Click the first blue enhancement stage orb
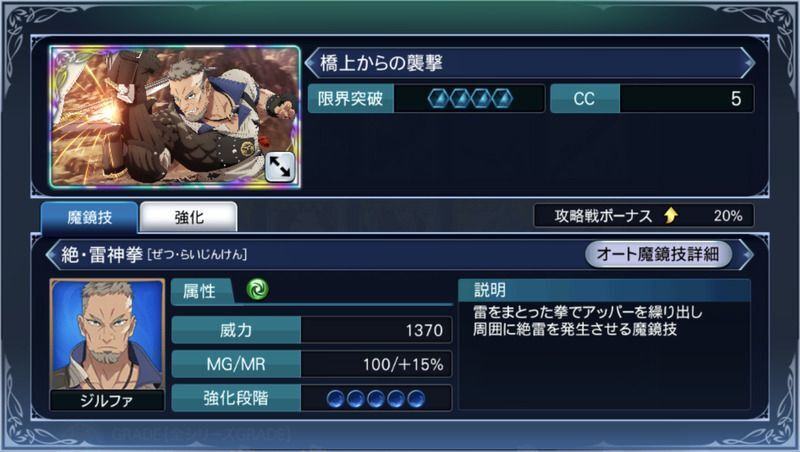Image resolution: width=800 pixels, height=452 pixels. (x=335, y=398)
